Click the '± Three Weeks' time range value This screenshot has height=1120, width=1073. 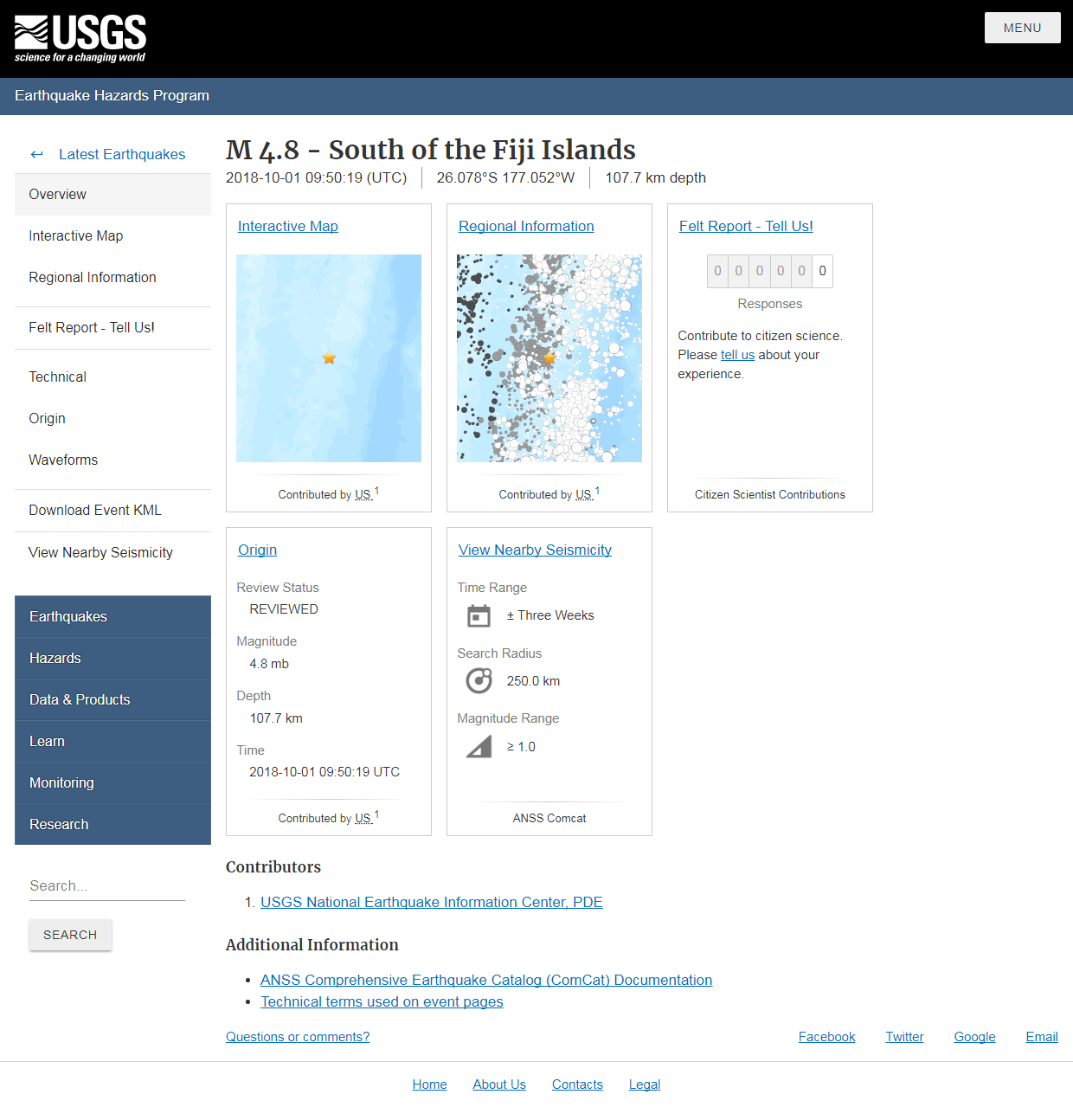click(x=550, y=615)
